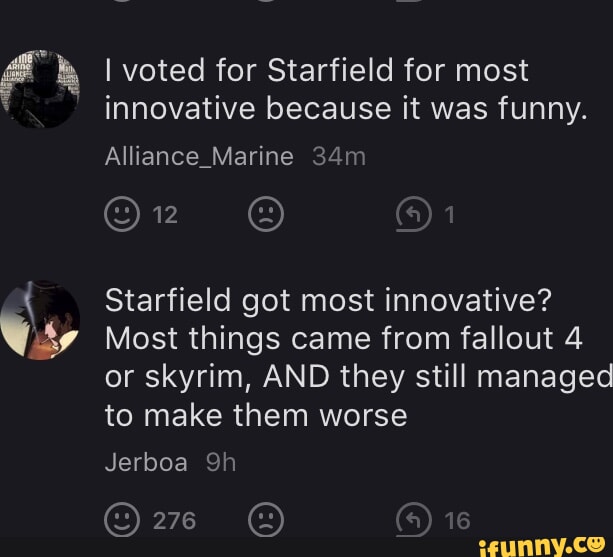
Task: Show the 16 replies to Jerboa
Action: [456, 520]
